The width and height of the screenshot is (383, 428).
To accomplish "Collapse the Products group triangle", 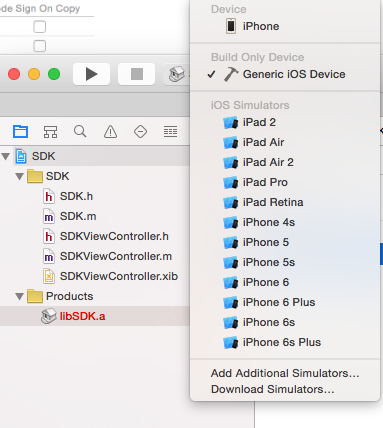I will (20, 296).
